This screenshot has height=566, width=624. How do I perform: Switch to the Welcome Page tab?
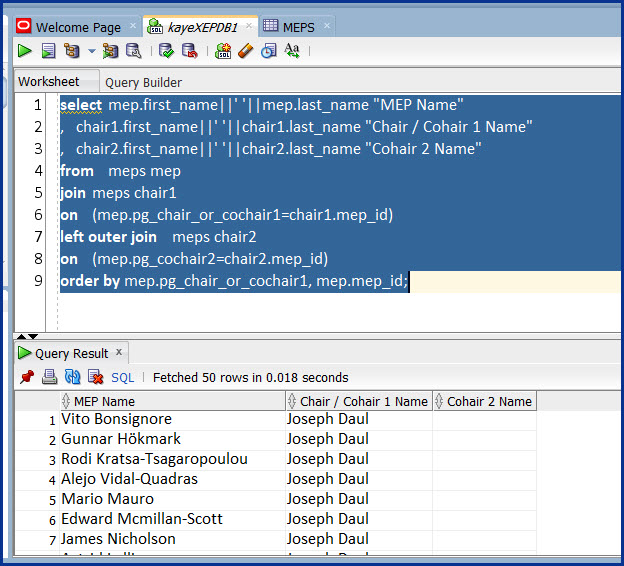pos(78,27)
